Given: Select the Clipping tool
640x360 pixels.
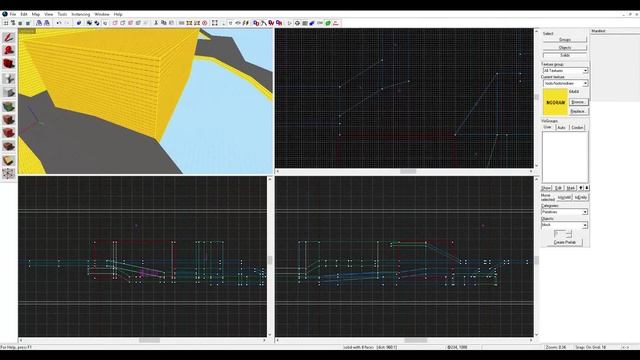Looking at the screenshot, I should pyautogui.click(x=9, y=160).
